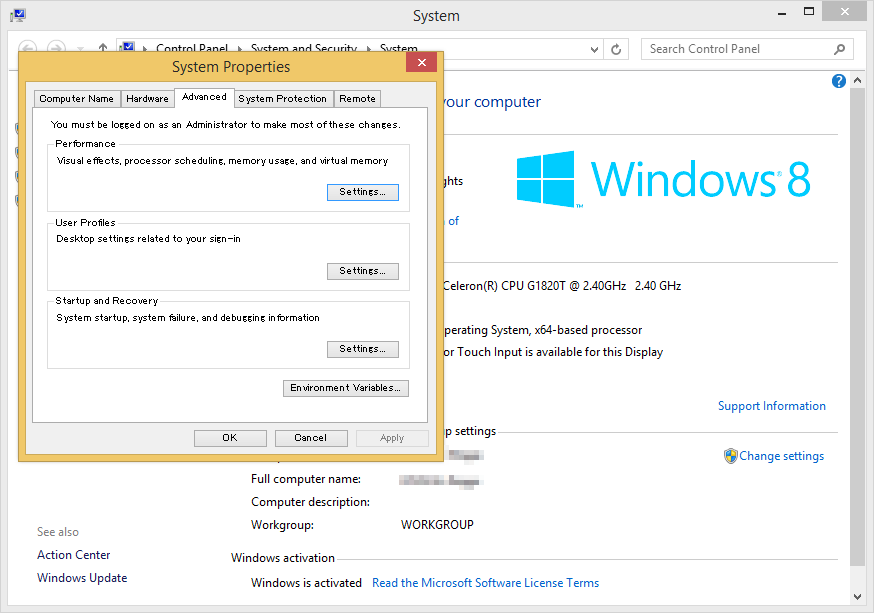The height and width of the screenshot is (613, 874).
Task: Open the System Protection tab
Action: [283, 99]
